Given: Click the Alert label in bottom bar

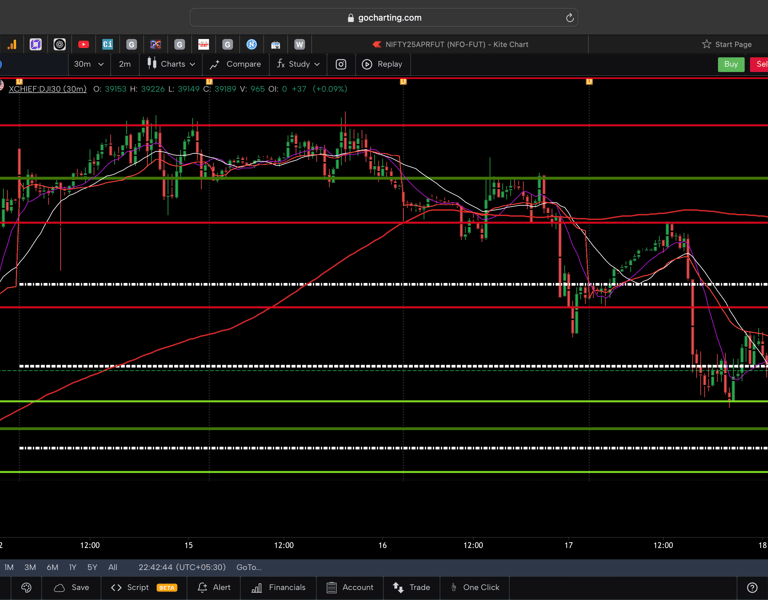Looking at the screenshot, I should [x=221, y=587].
